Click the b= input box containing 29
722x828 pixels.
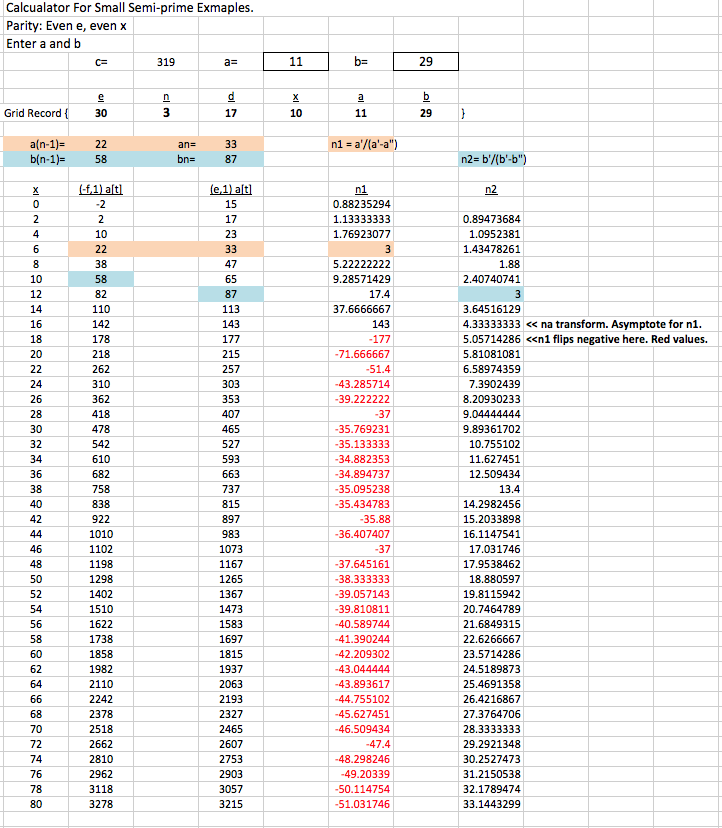coord(426,62)
